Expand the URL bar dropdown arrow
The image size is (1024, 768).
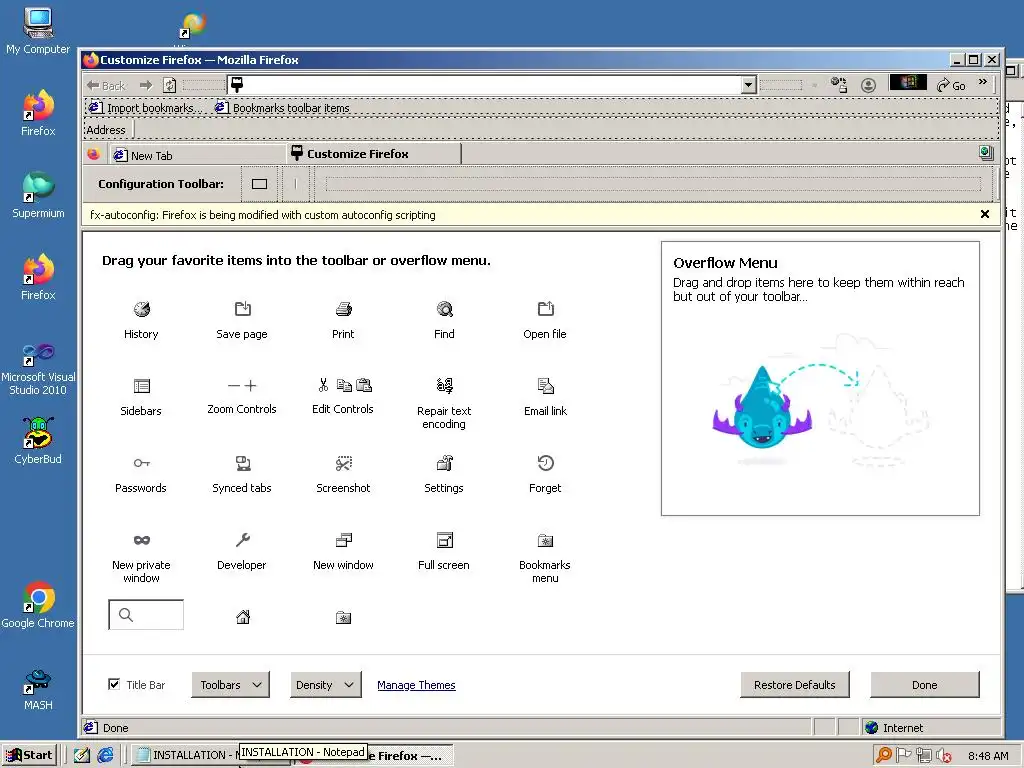(749, 85)
